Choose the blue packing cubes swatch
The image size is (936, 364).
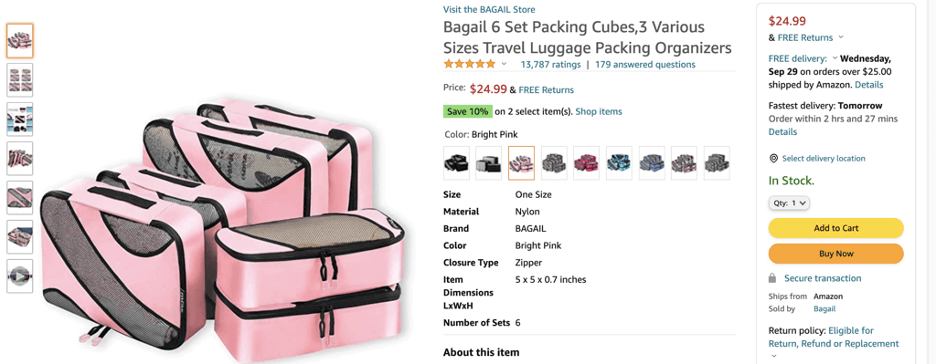pyautogui.click(x=652, y=163)
